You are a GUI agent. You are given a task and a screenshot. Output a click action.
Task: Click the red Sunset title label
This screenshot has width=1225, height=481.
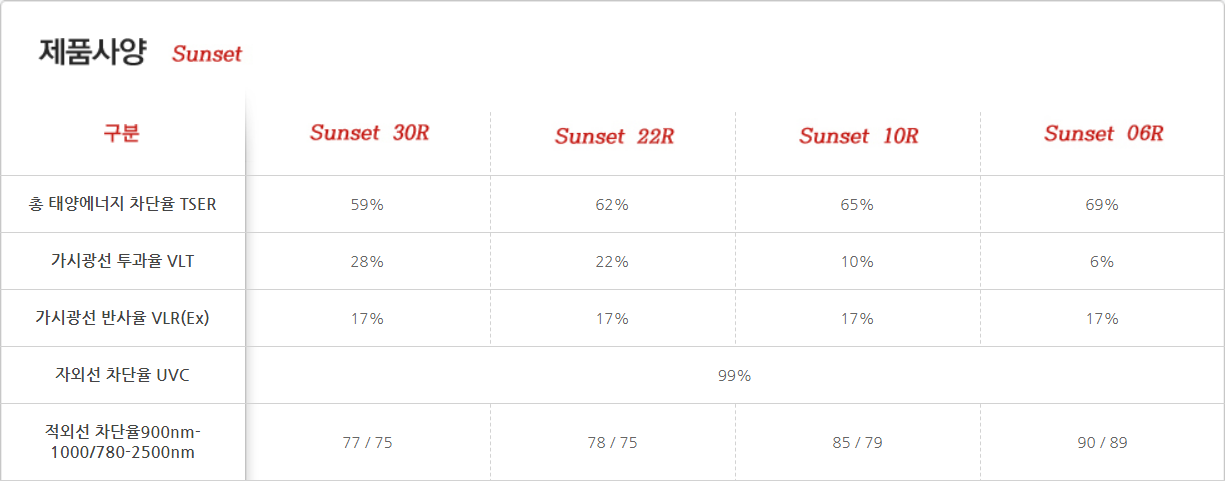pos(207,54)
